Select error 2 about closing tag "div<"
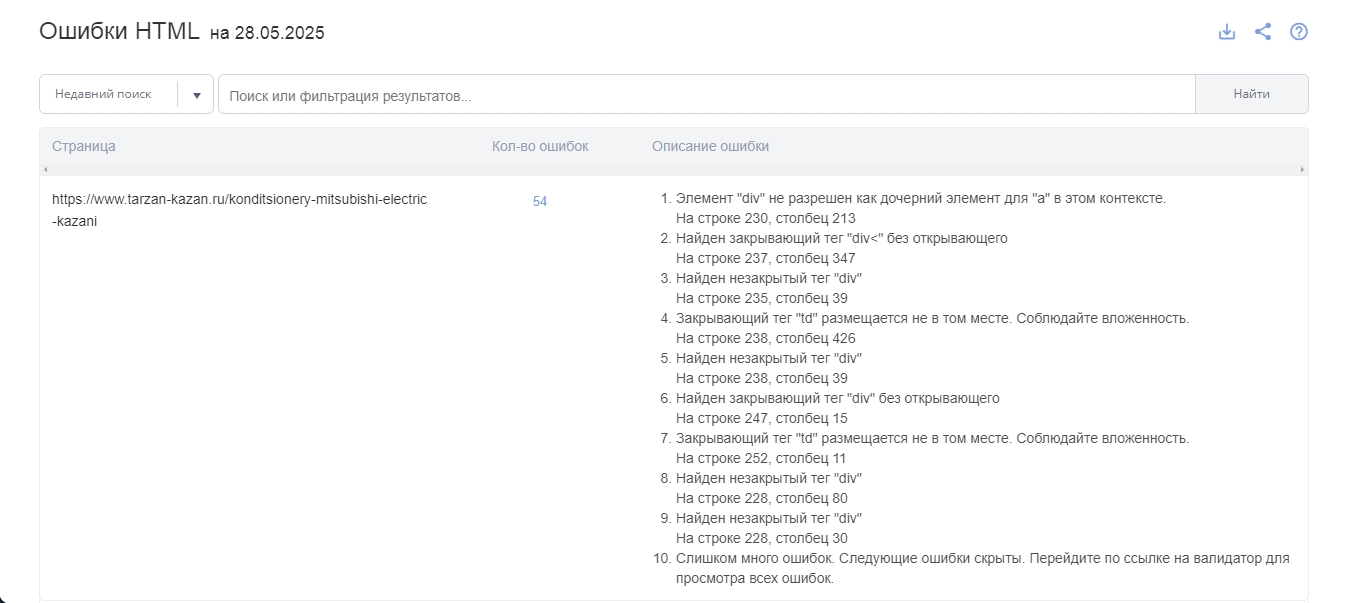 (842, 248)
